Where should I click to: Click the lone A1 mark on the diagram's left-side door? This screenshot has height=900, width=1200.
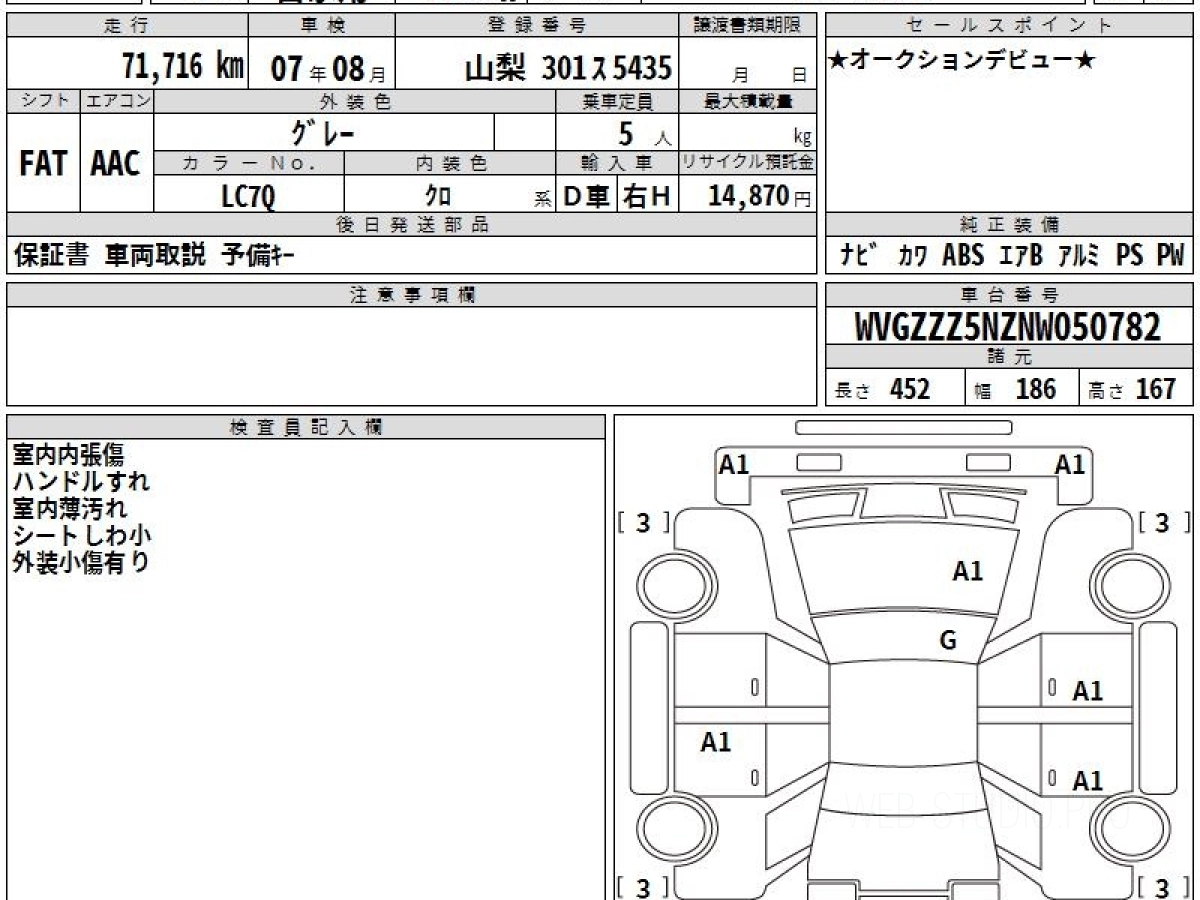(716, 742)
